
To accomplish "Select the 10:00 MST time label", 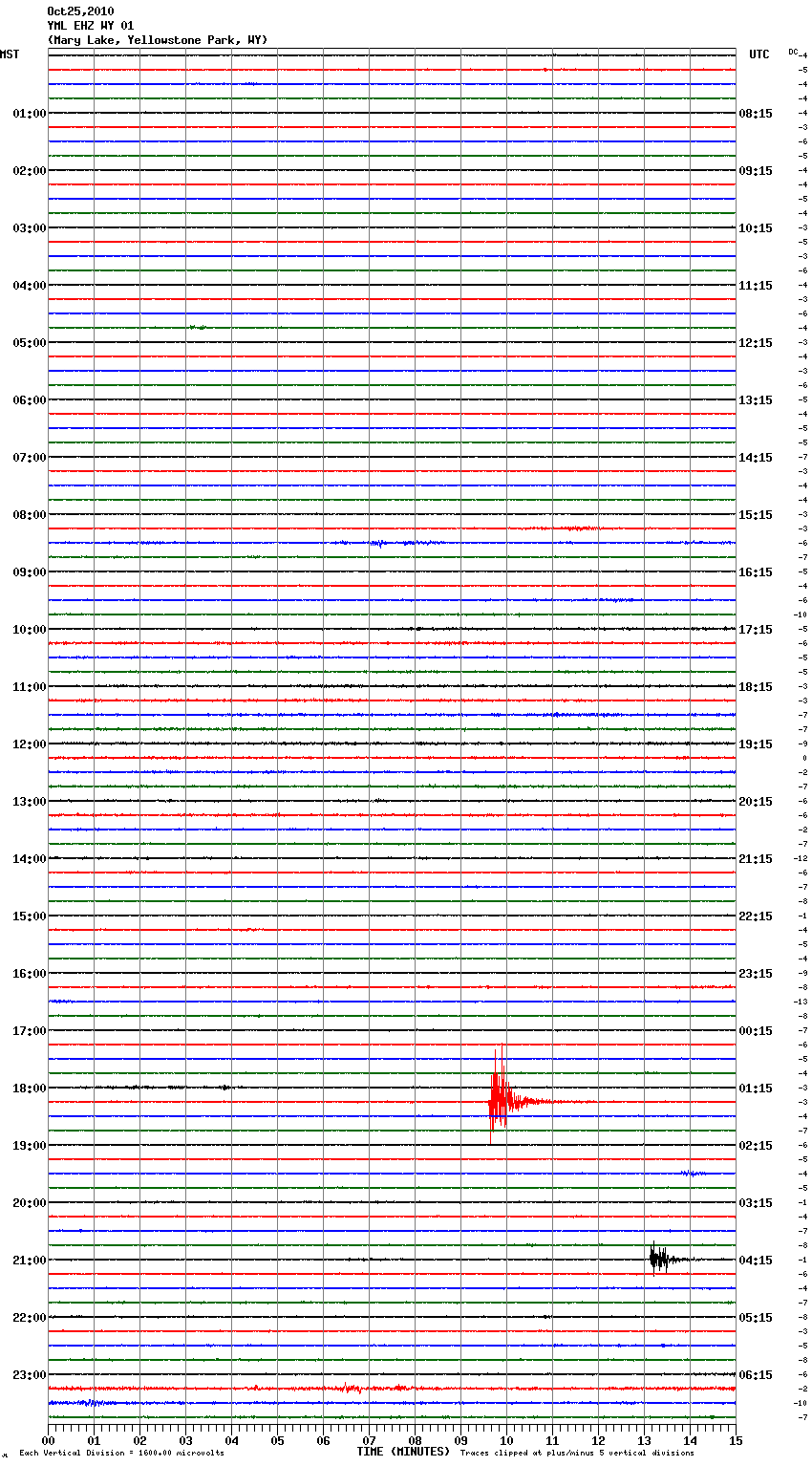I will tap(29, 630).
